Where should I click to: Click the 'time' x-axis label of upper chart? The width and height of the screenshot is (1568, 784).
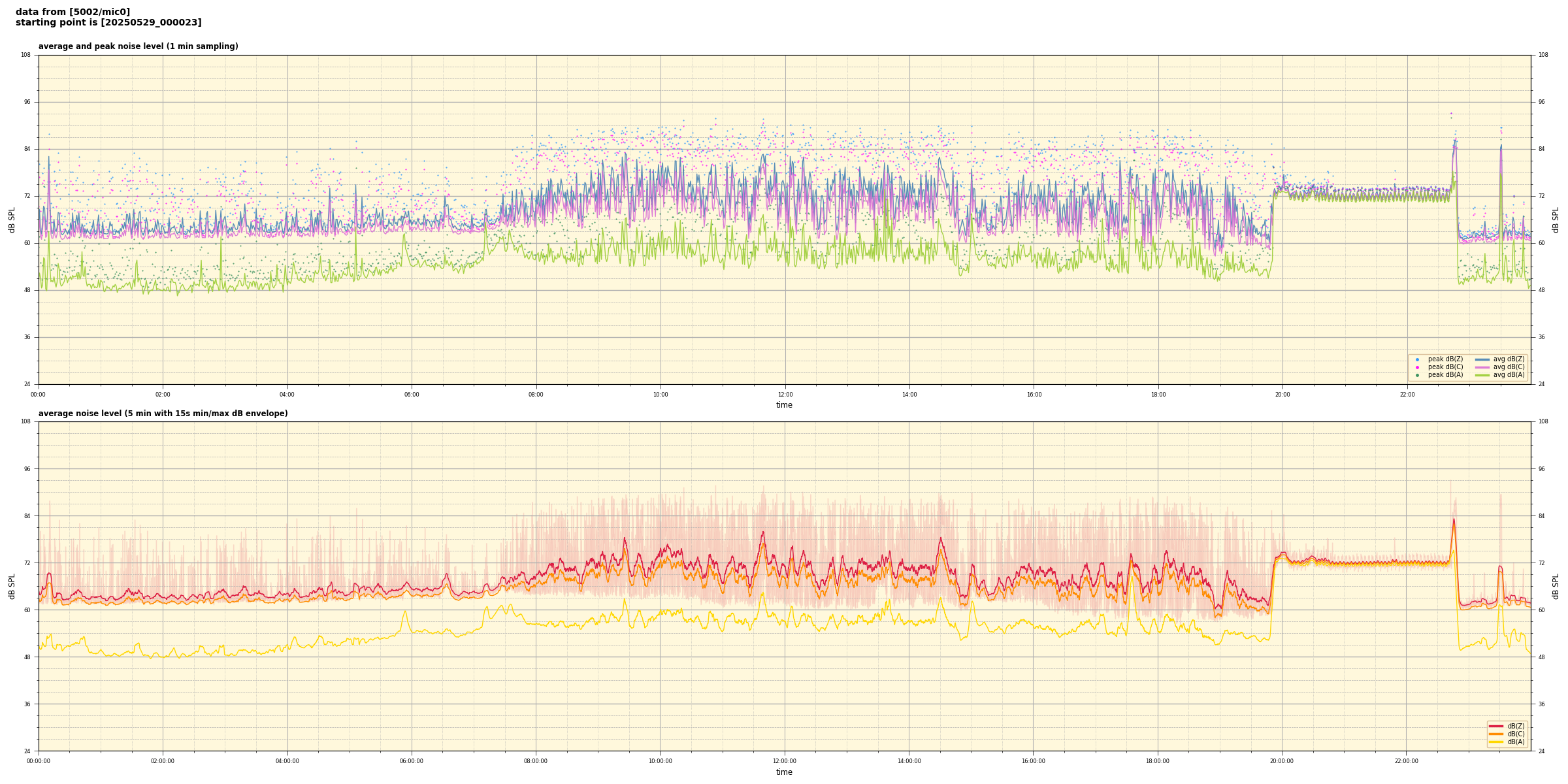coord(784,405)
